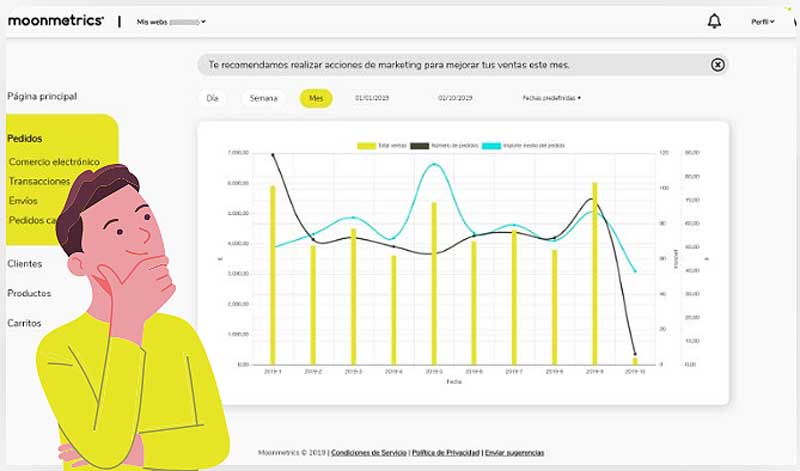The width and height of the screenshot is (800, 471).
Task: Open Transacciones submenu item
Action: pyautogui.click(x=39, y=181)
